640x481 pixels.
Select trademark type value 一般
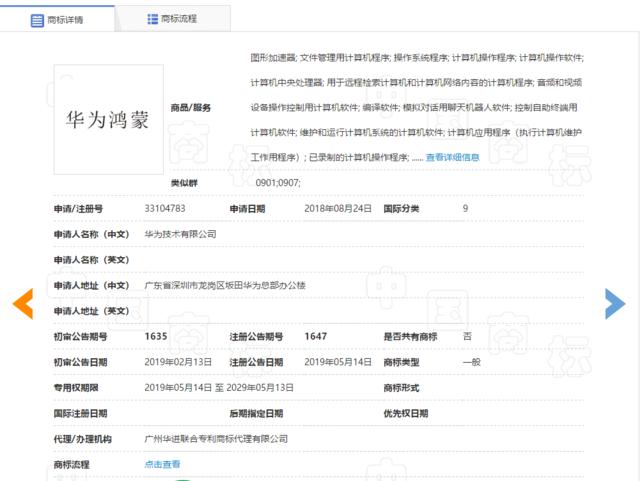click(471, 362)
